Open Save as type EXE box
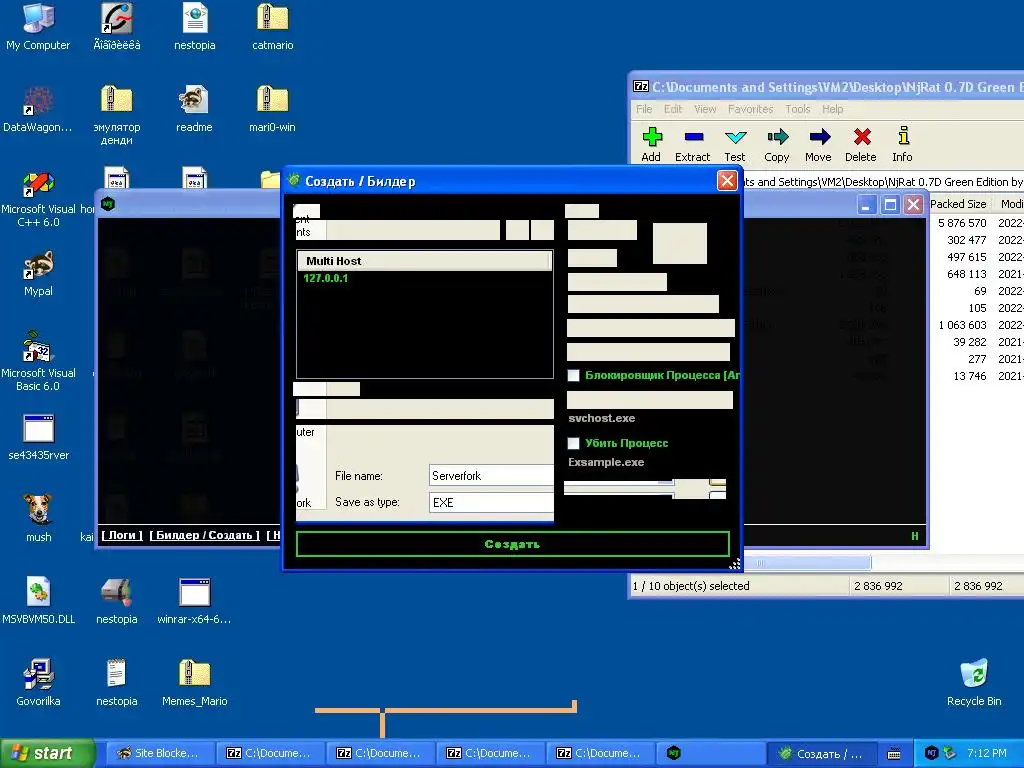This screenshot has height=768, width=1024. tap(491, 502)
